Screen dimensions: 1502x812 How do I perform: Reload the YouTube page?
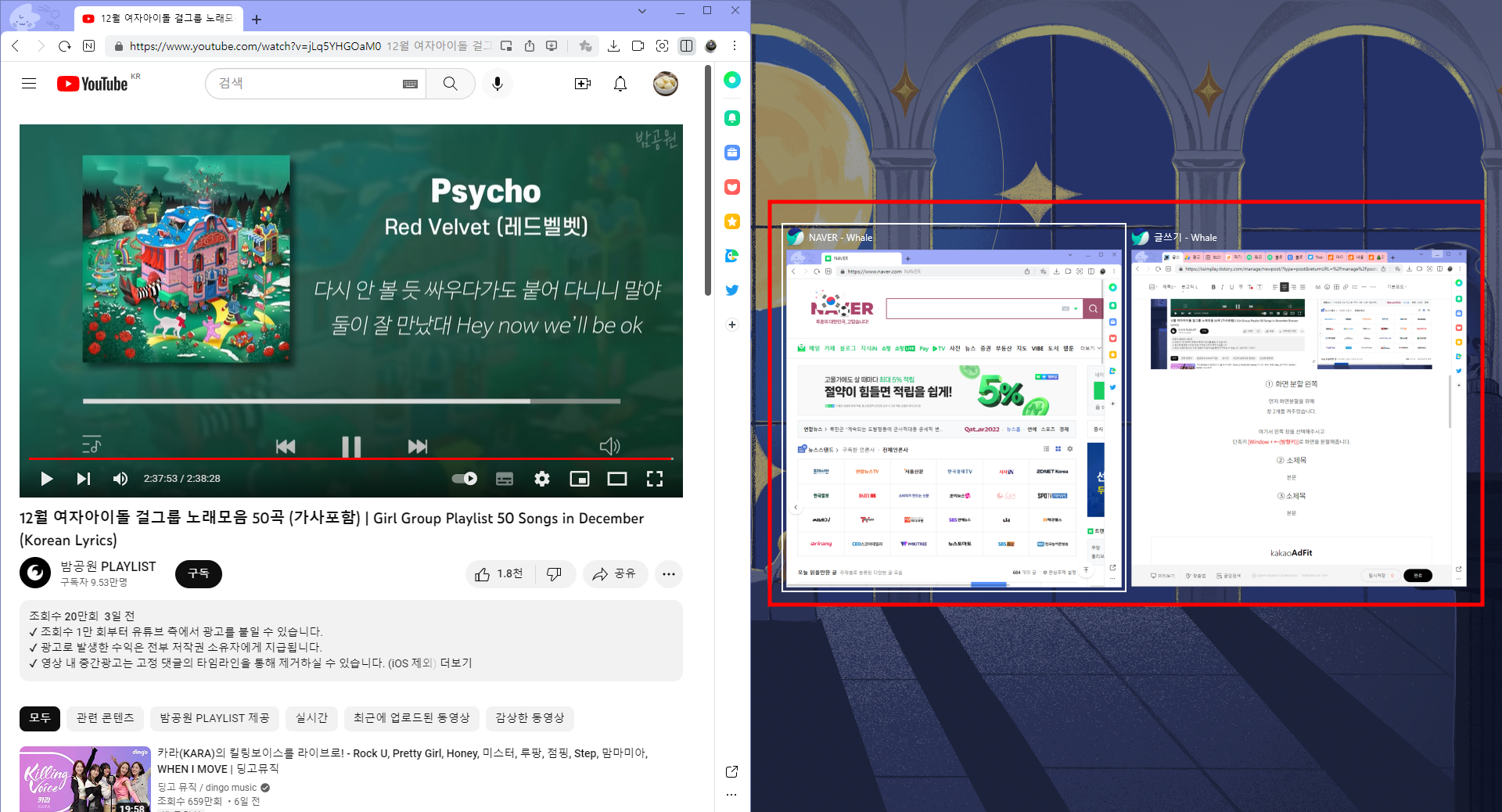coord(64,46)
